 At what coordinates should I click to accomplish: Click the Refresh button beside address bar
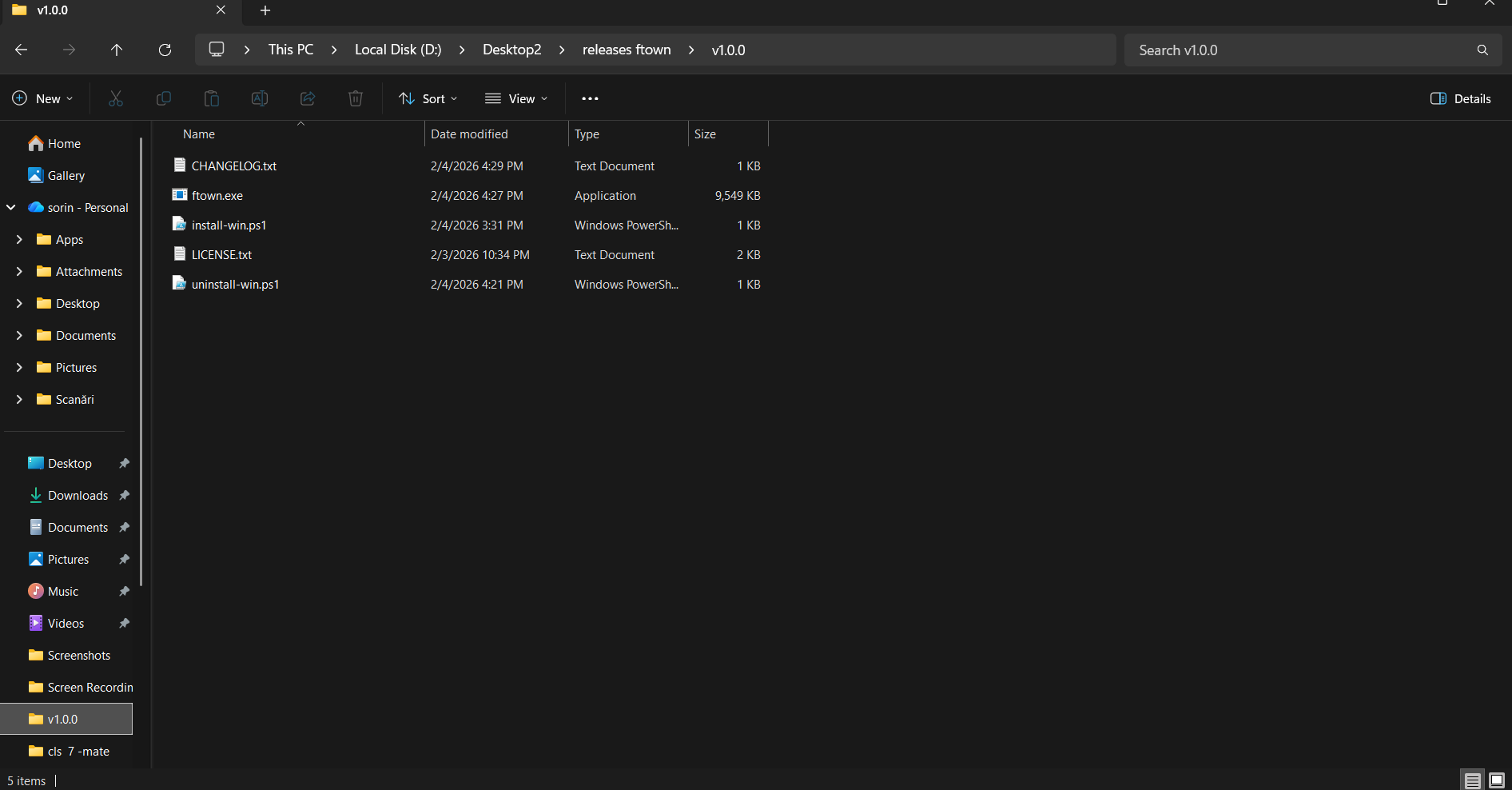(x=165, y=50)
